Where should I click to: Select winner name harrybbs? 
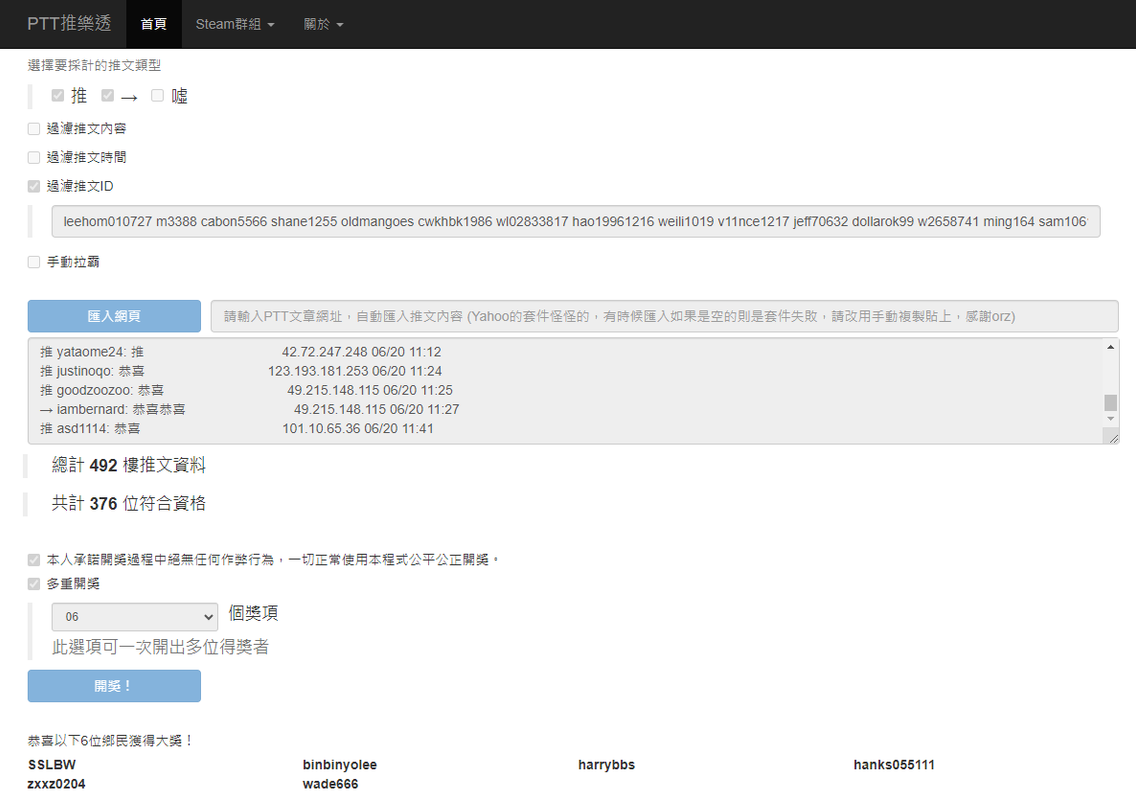coord(606,764)
